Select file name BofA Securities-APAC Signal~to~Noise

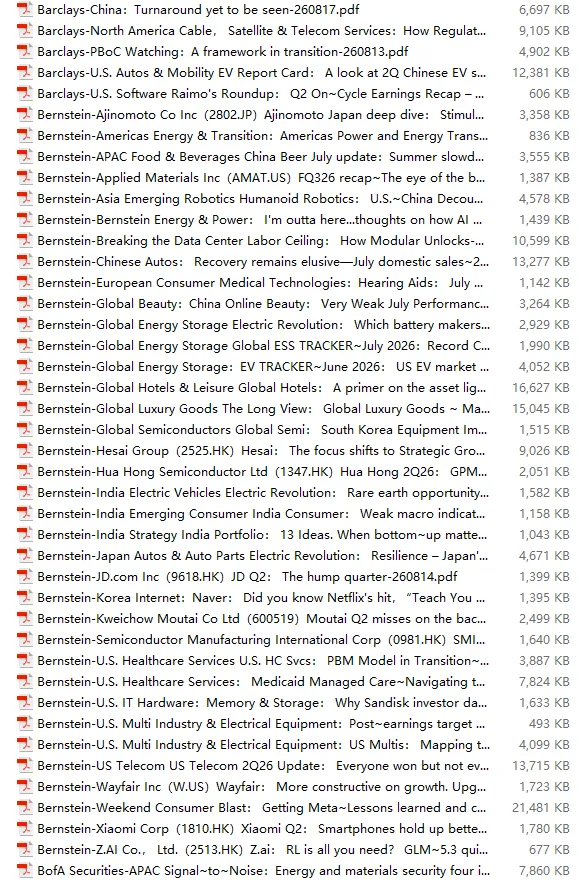point(263,870)
